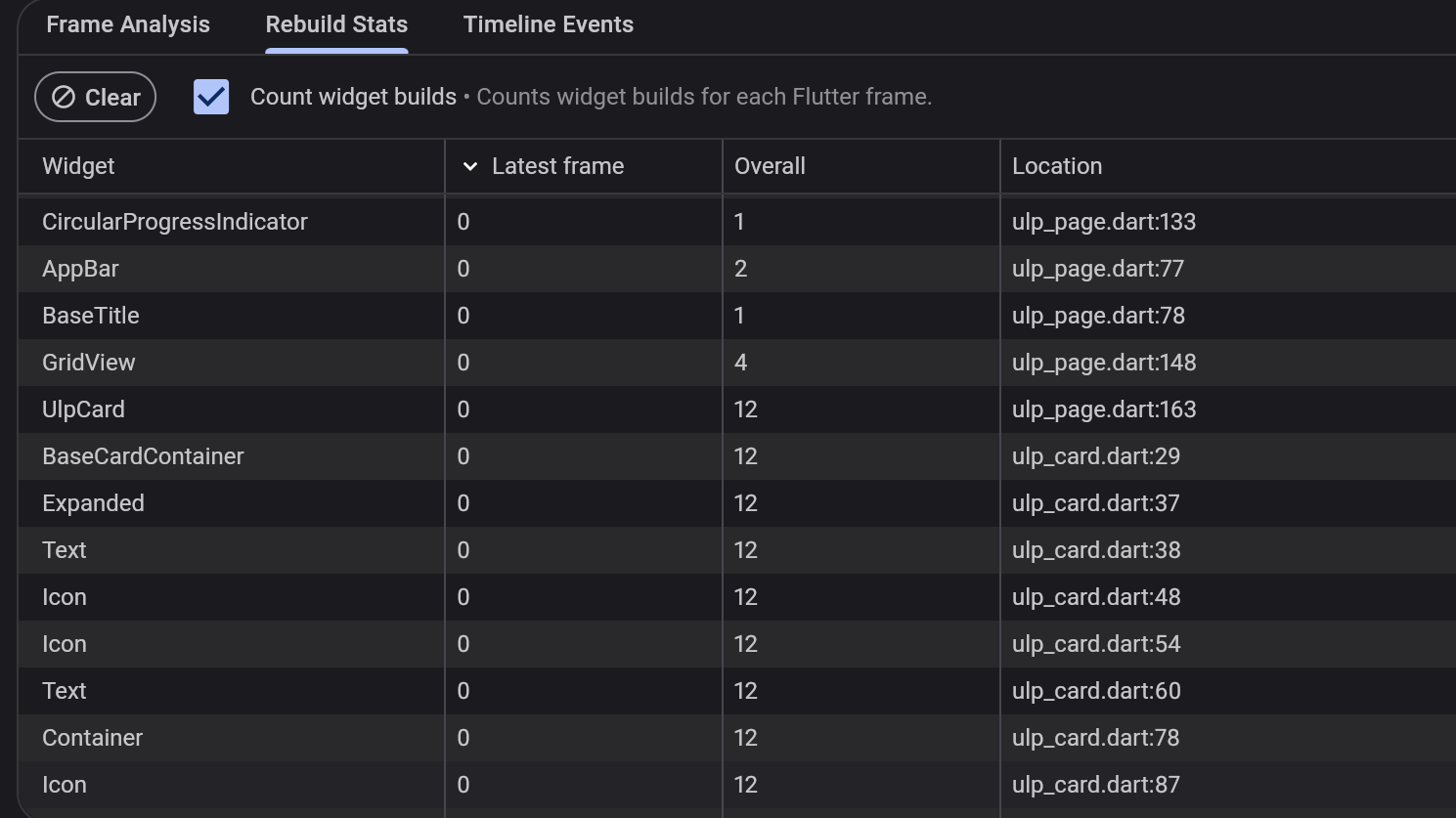This screenshot has height=818, width=1456.
Task: Sort by Widget column header
Action: click(78, 166)
